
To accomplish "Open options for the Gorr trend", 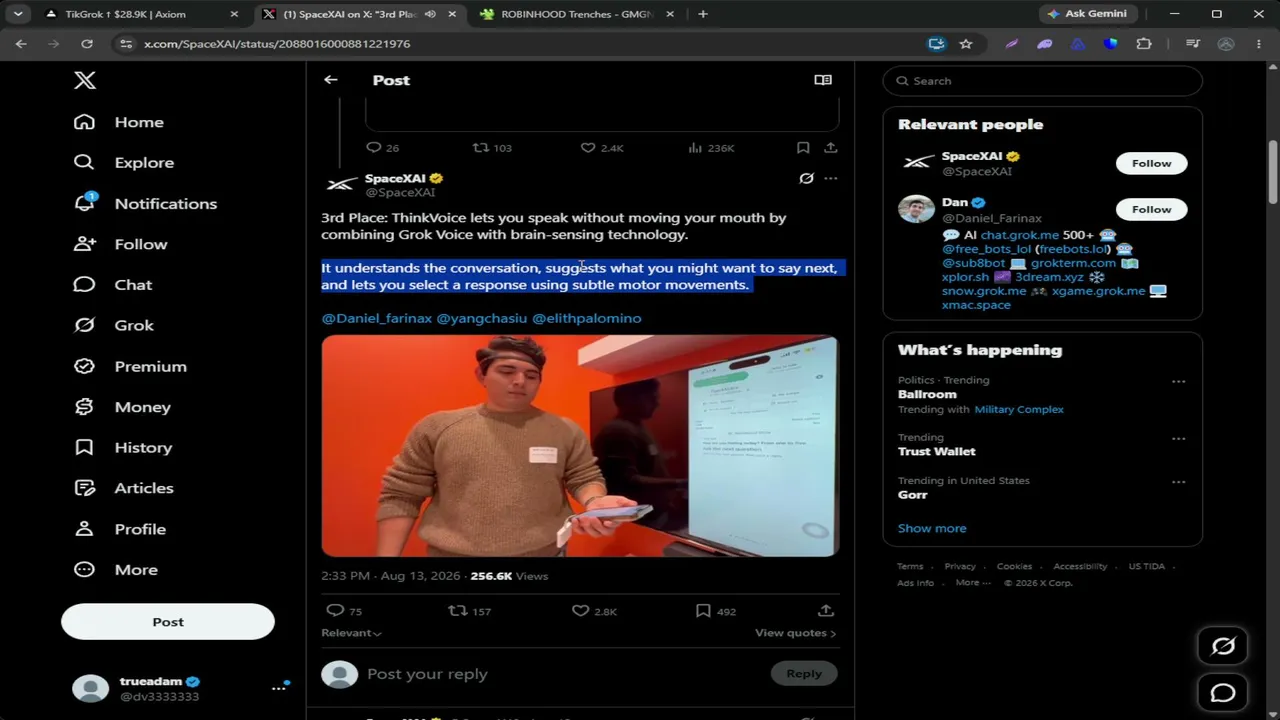I will point(1178,481).
